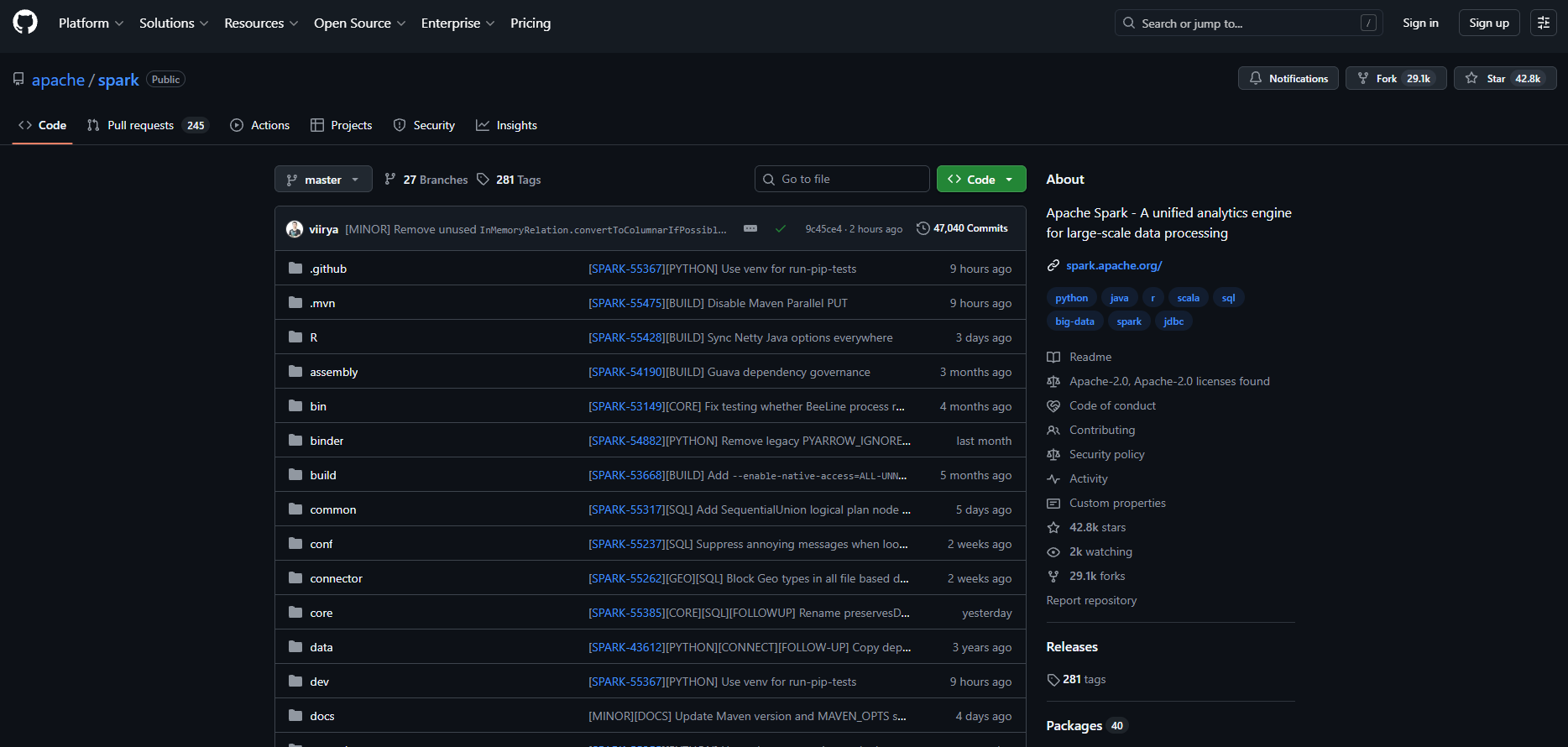This screenshot has height=747, width=1568.
Task: Click the Code of conduct heart icon
Action: 1053,405
